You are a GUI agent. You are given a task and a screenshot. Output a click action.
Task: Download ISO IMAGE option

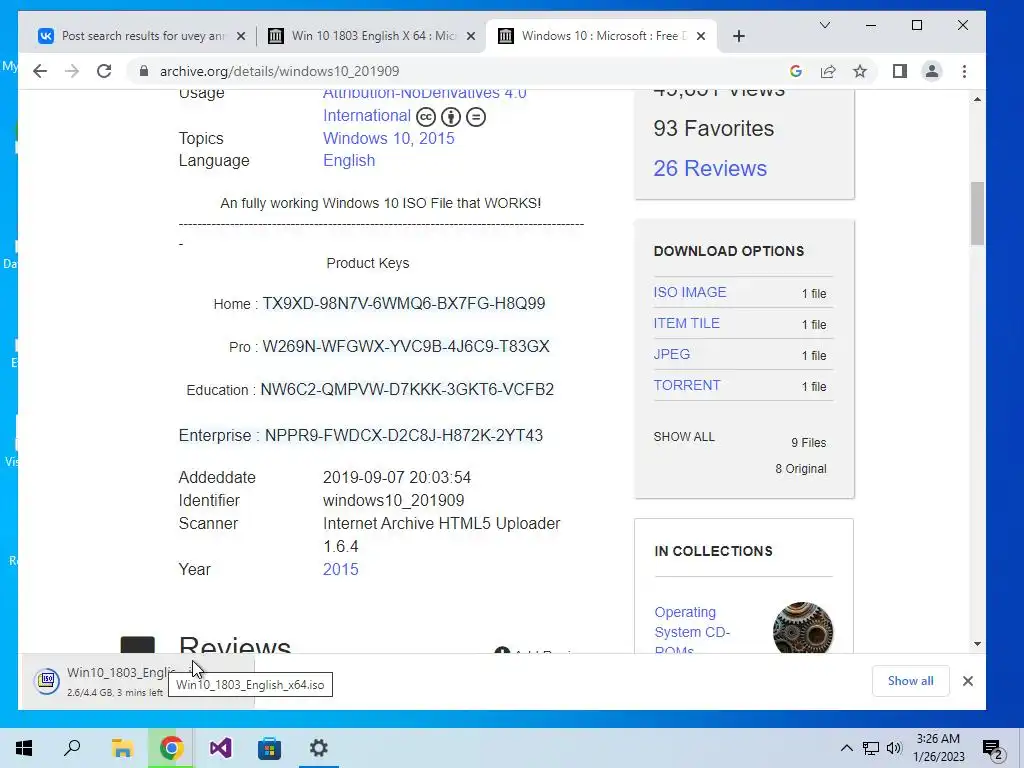coord(690,293)
